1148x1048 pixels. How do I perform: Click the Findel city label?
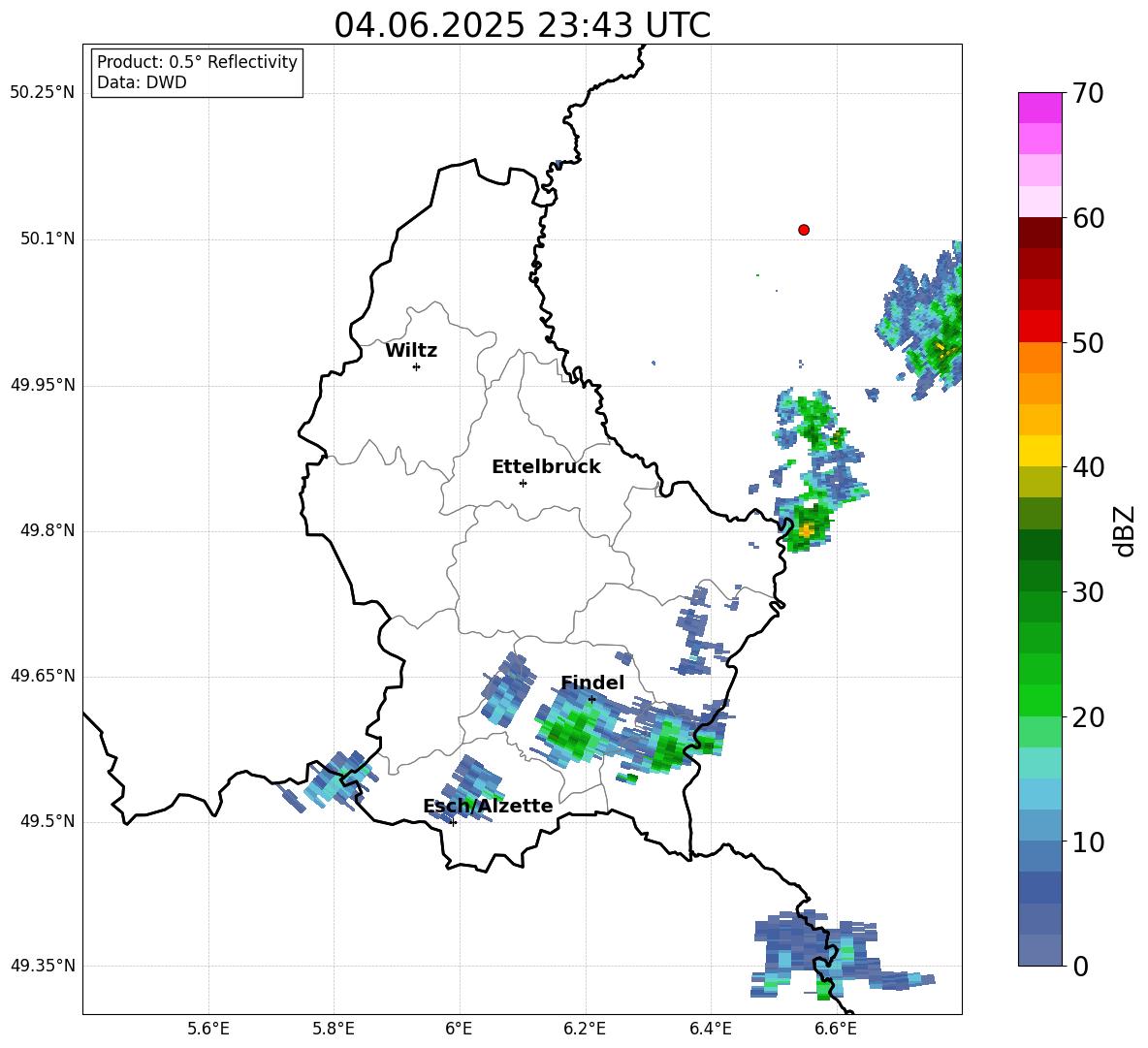[592, 683]
